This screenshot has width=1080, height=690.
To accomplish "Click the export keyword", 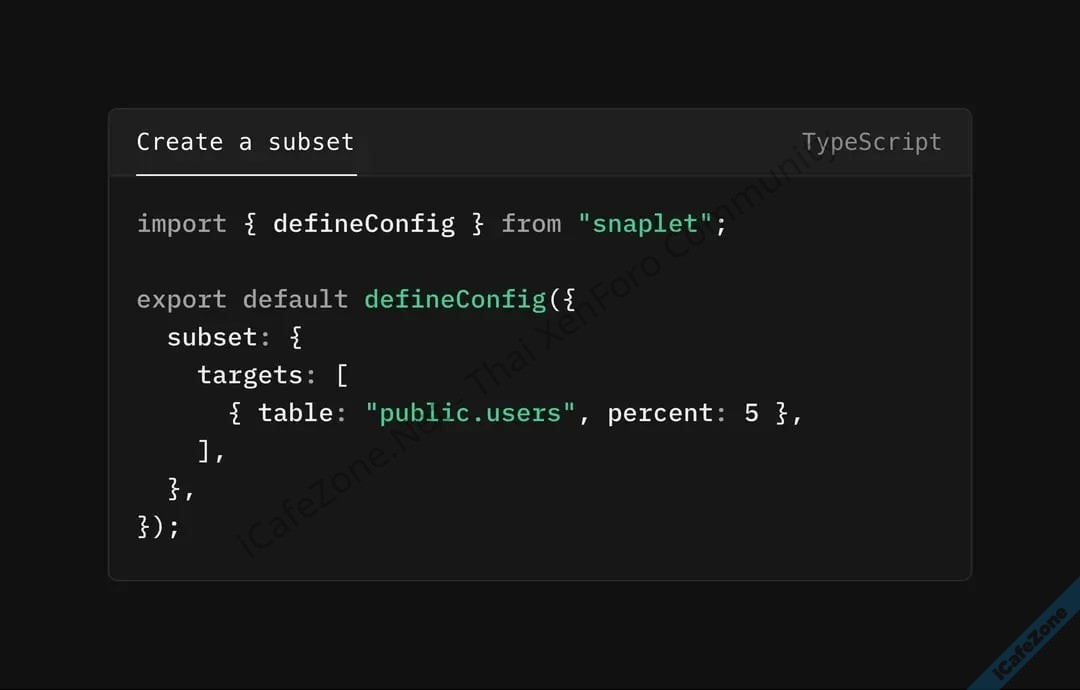I will point(181,299).
